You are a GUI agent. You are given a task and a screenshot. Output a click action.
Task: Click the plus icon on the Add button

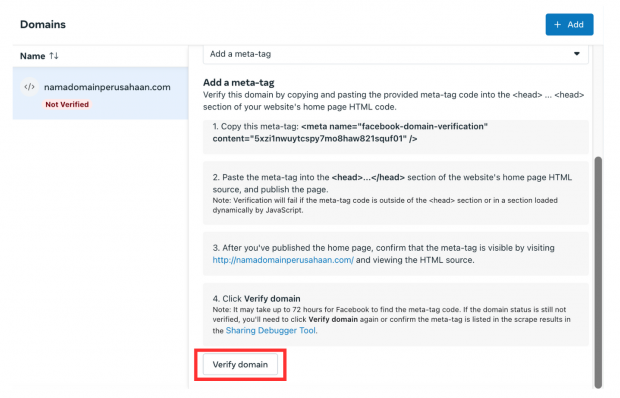pos(558,25)
